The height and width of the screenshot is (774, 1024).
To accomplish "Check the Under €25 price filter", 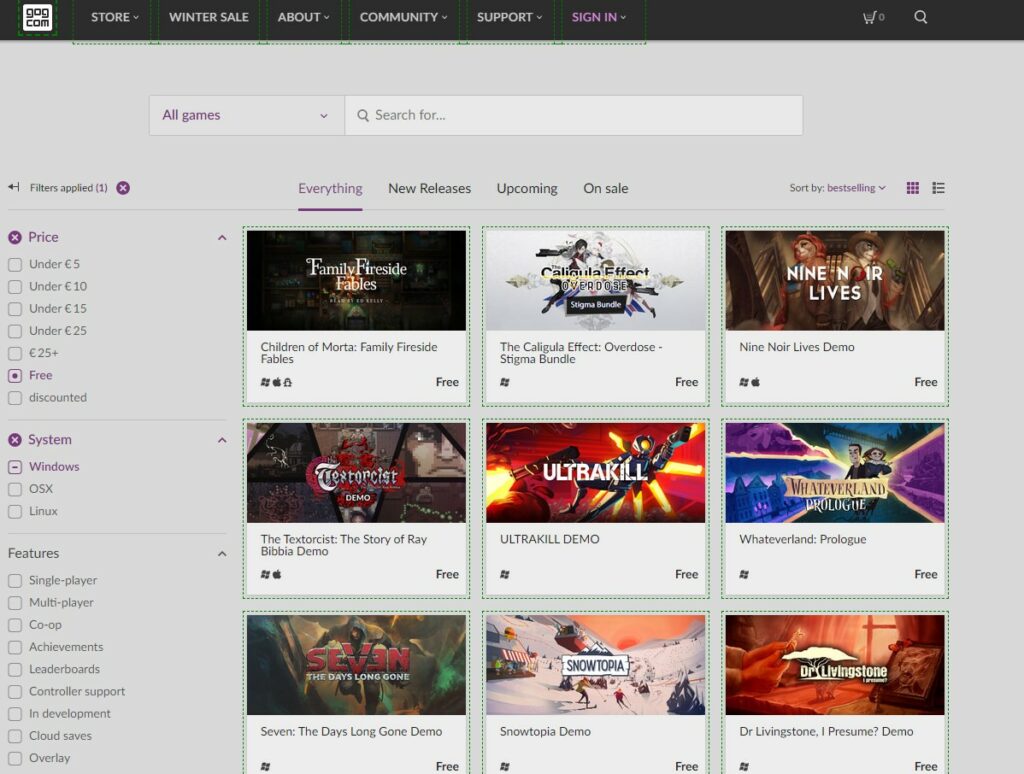I will (15, 331).
